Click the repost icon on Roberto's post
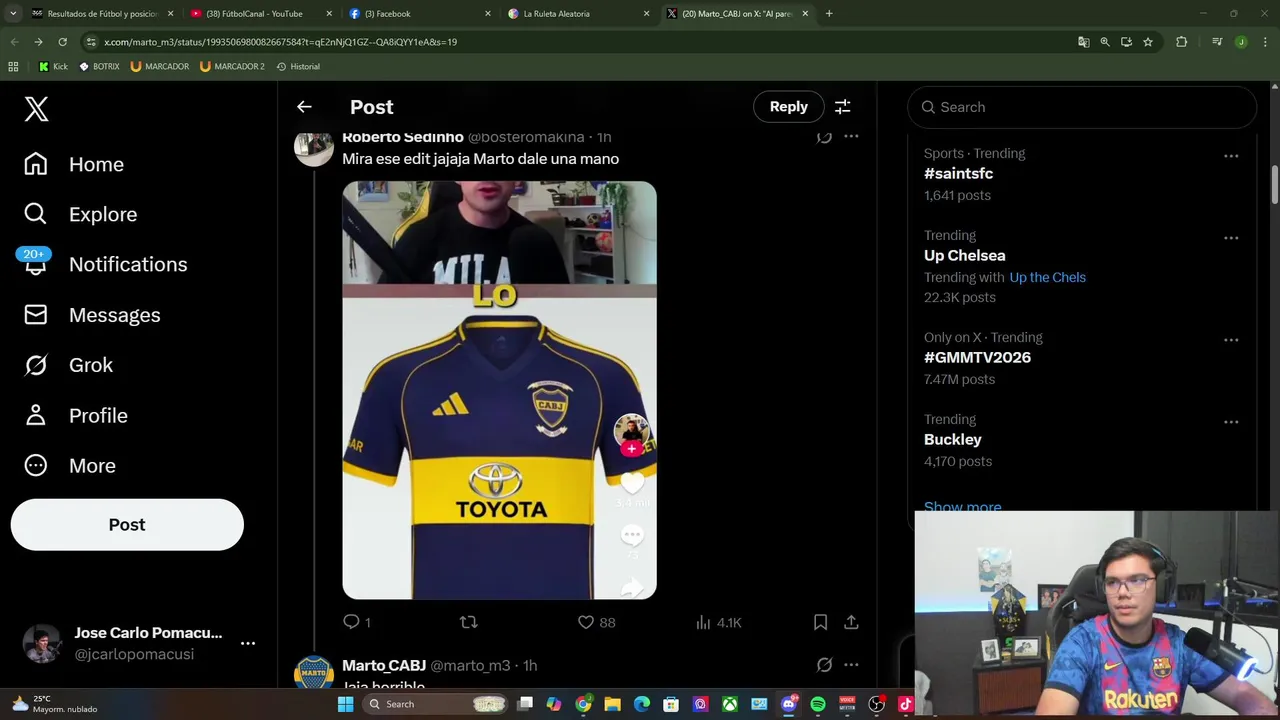 pos(468,622)
